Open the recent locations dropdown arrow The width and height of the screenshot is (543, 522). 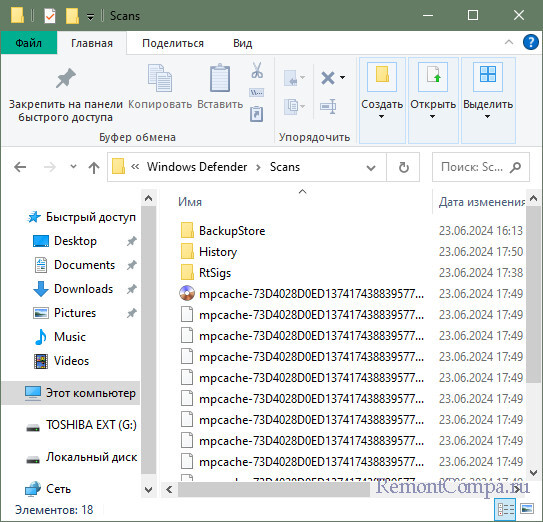tap(73, 167)
